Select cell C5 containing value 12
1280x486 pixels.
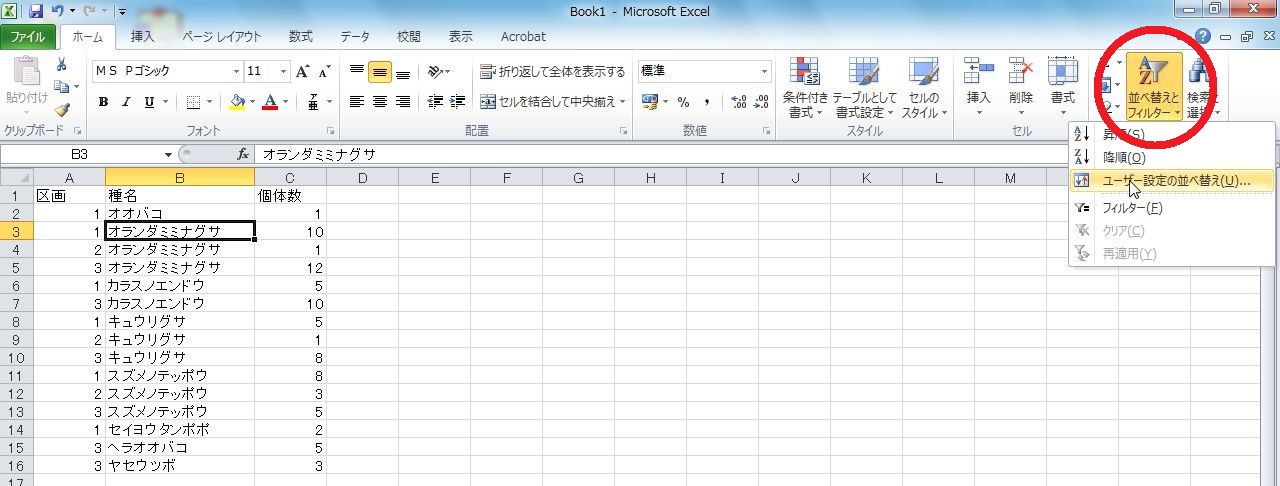290,268
